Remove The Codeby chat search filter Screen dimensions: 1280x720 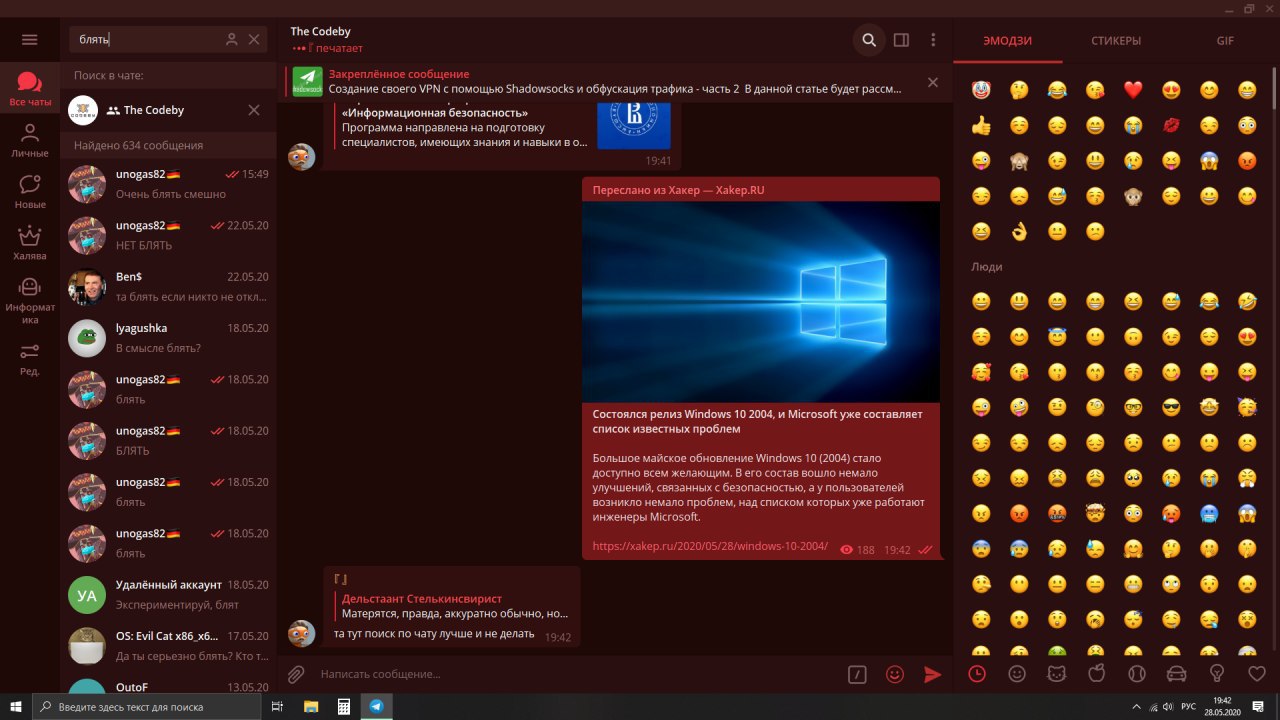click(254, 110)
